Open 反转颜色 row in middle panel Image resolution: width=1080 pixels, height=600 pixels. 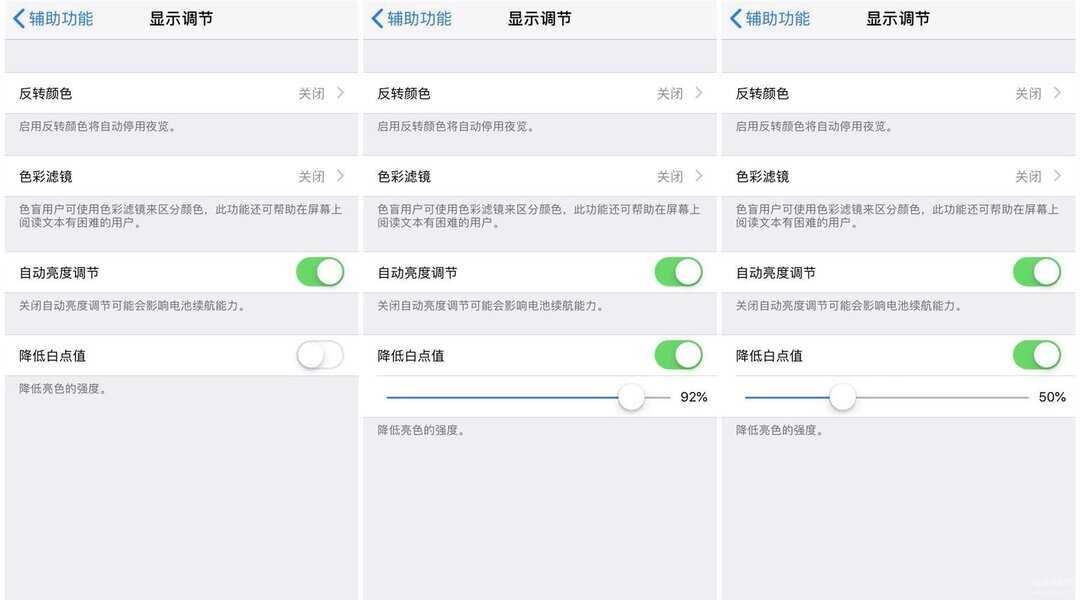540,93
